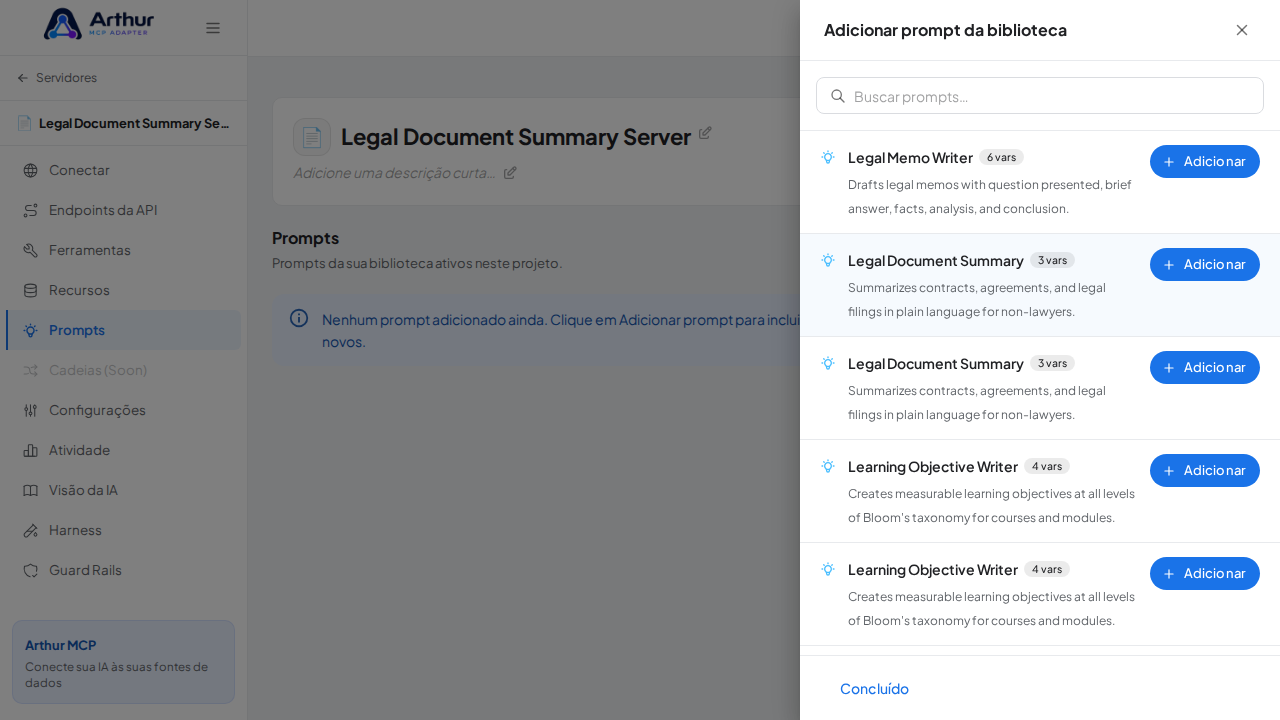
Task: Click the magnifier icon in search box
Action: pyautogui.click(x=838, y=96)
